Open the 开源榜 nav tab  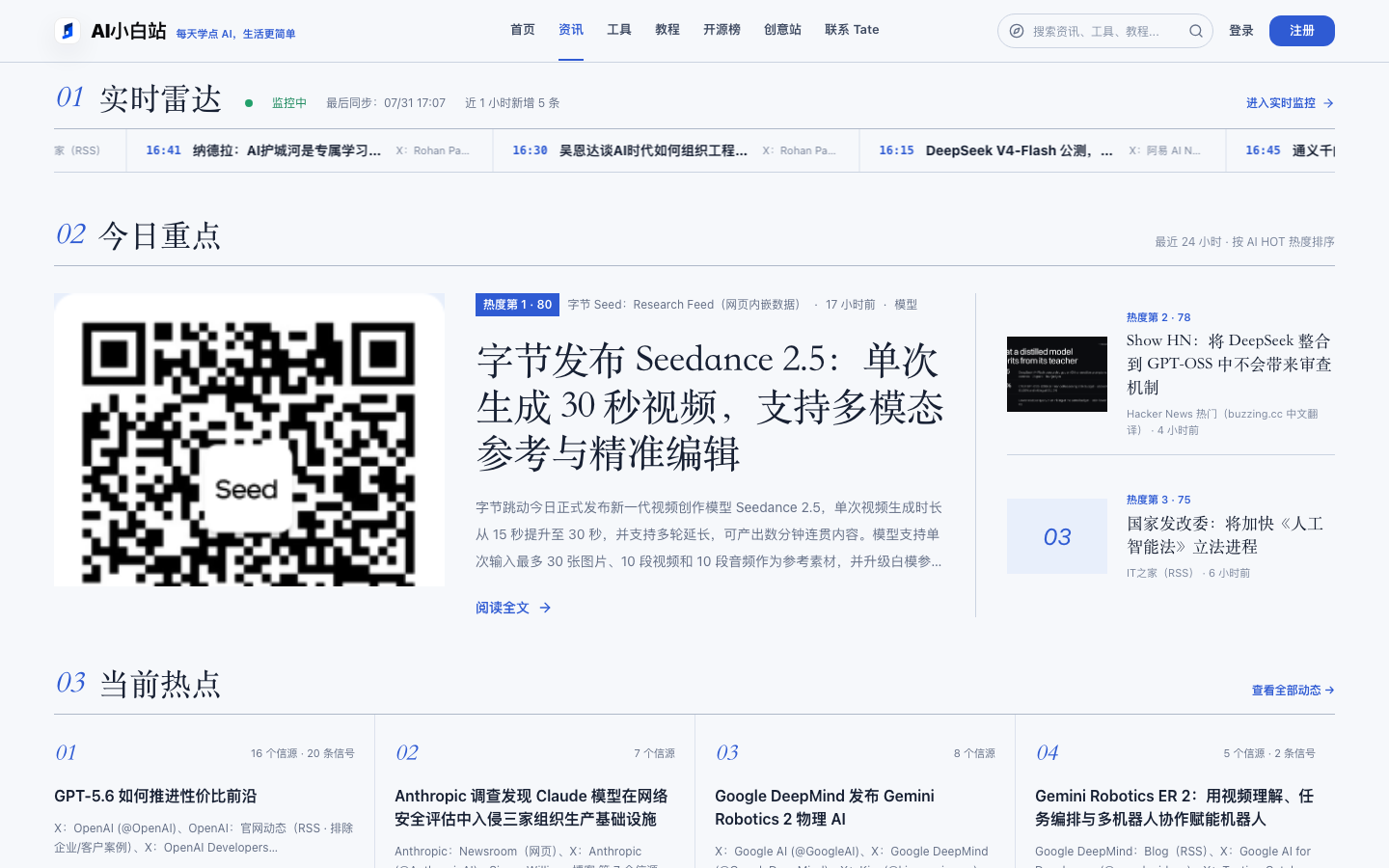tap(722, 30)
